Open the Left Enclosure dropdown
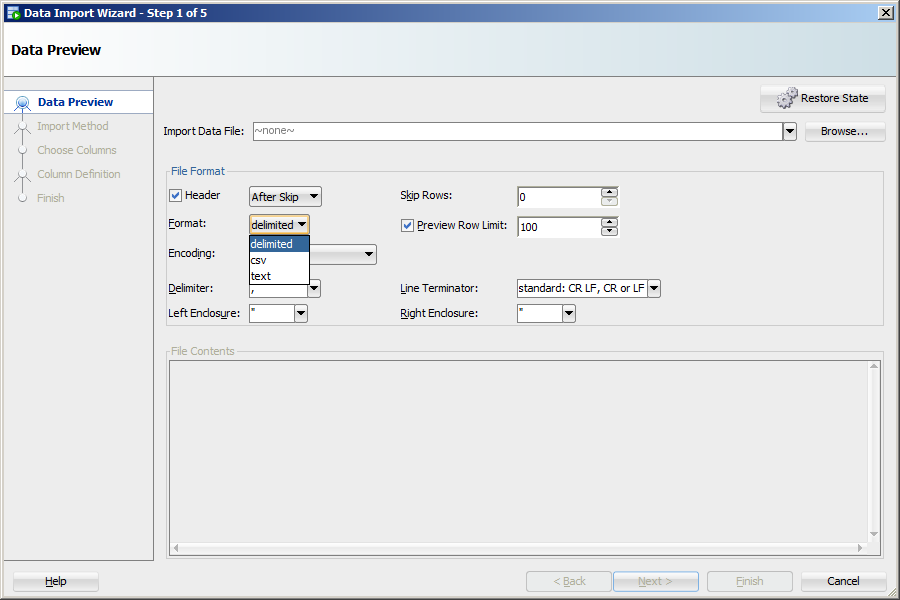 pyautogui.click(x=301, y=313)
